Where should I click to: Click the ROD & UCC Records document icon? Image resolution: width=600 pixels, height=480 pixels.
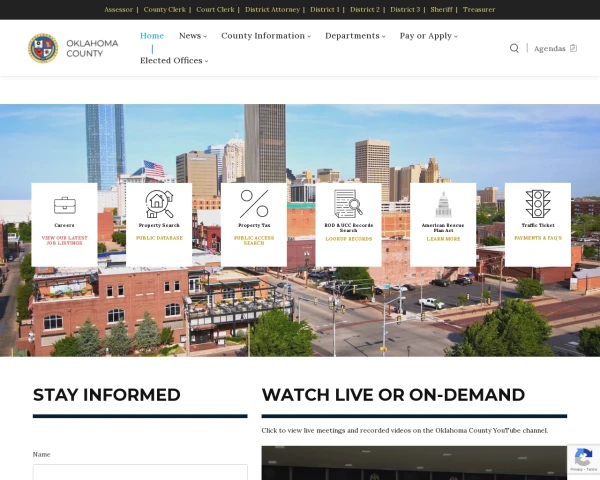[348, 204]
